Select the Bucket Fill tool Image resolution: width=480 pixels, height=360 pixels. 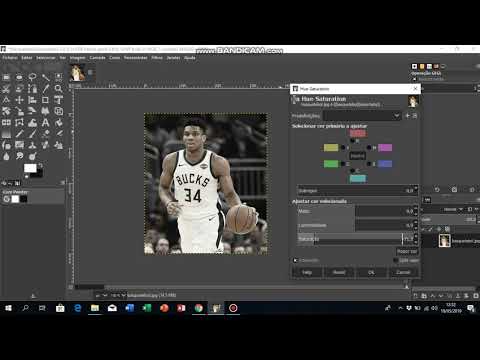pos(58,122)
